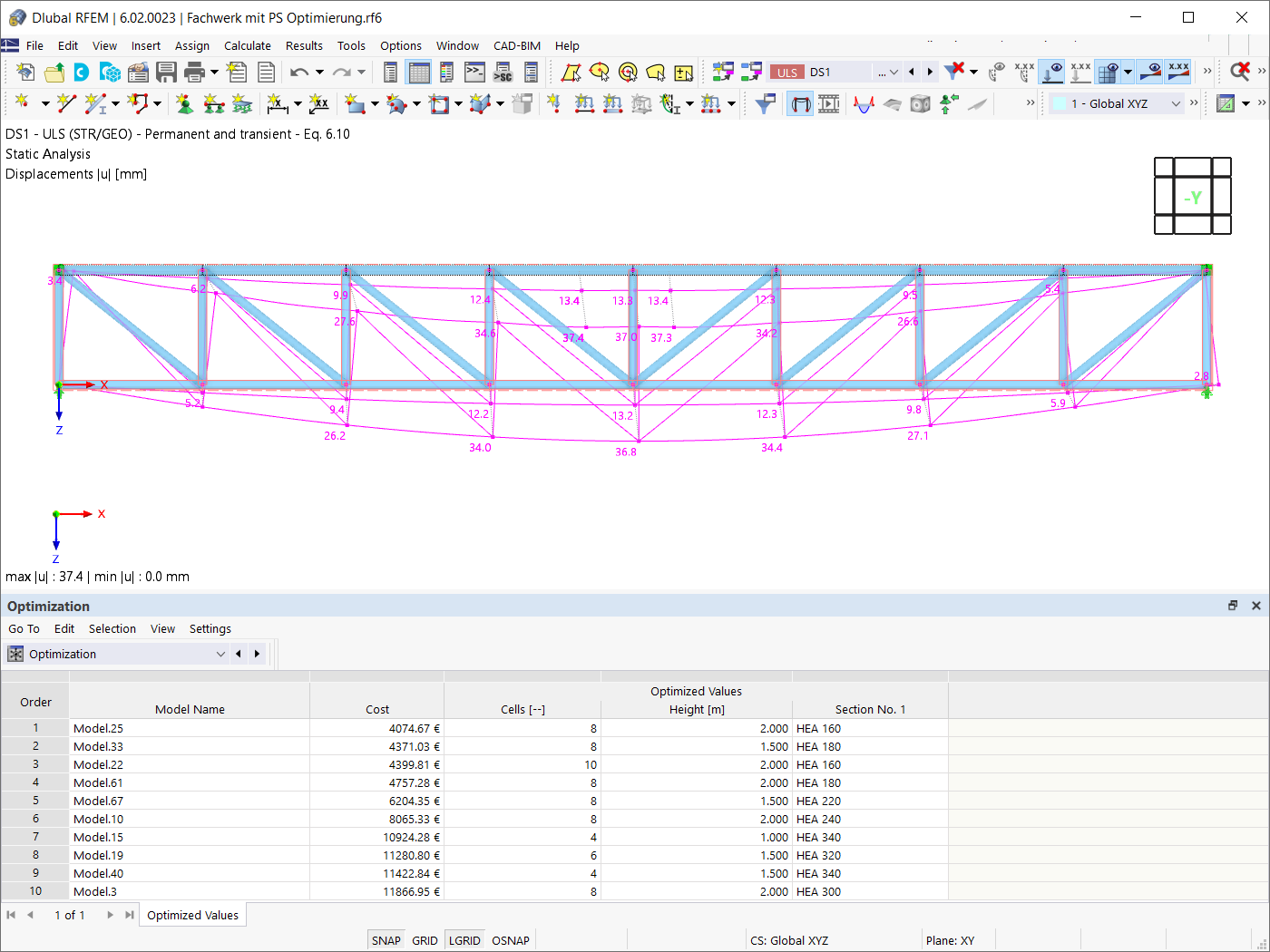Toggle the Tables panel icon
This screenshot has width=1270, height=952.
click(x=418, y=73)
